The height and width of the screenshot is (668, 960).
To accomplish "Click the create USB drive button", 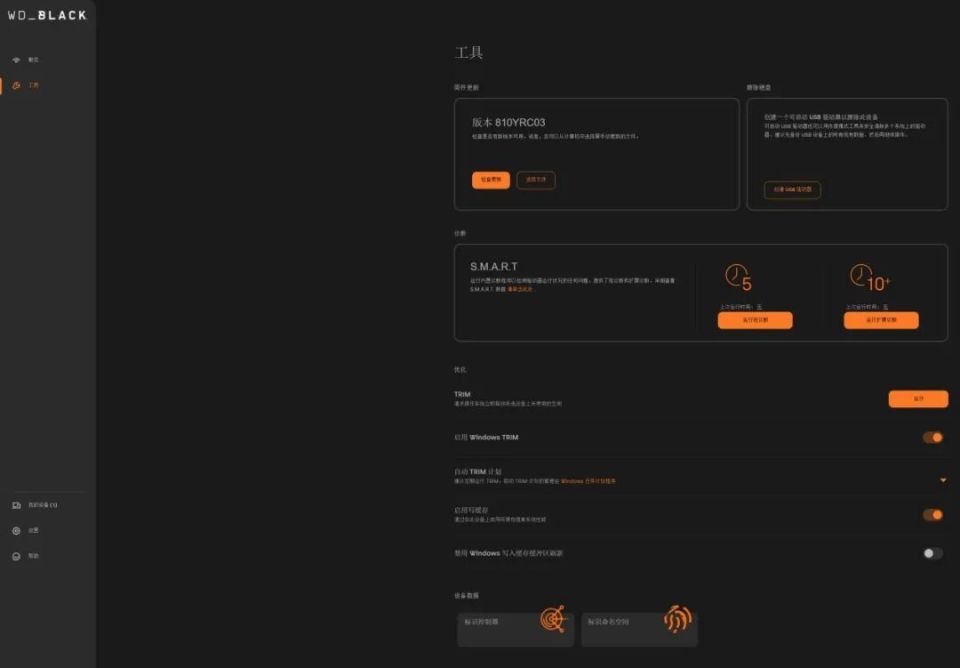I will coord(792,190).
